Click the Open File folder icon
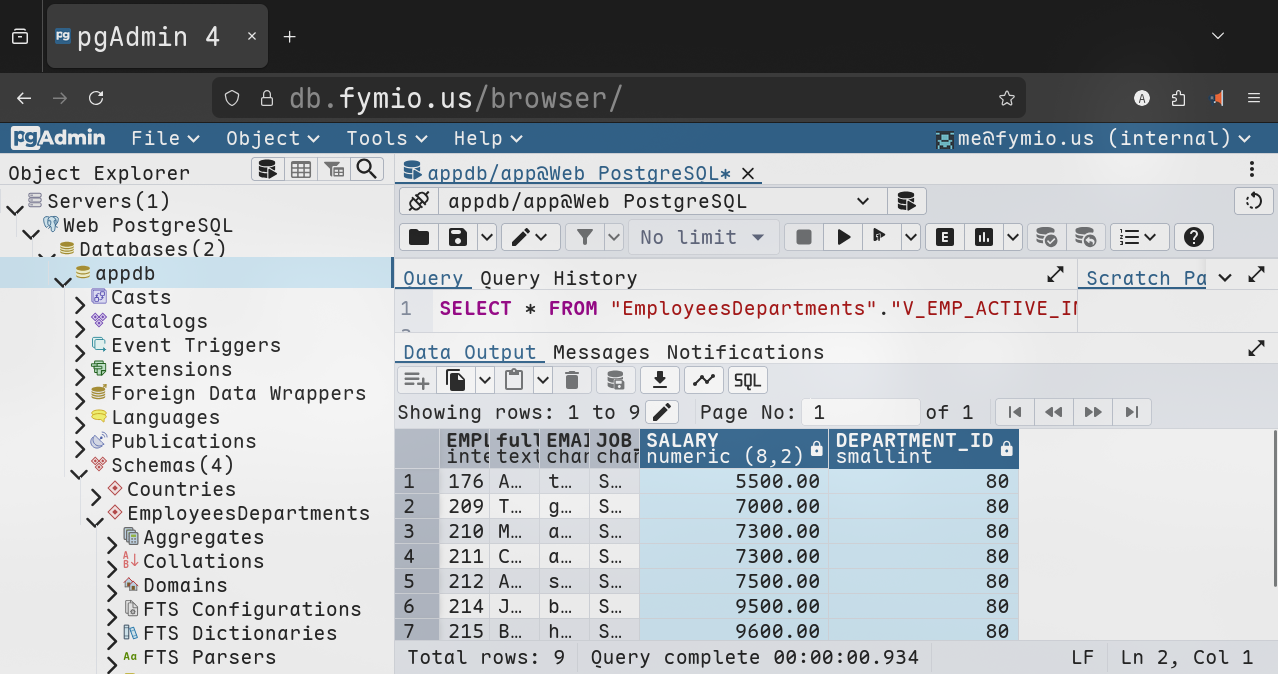Image resolution: width=1278 pixels, height=674 pixels. (x=419, y=237)
